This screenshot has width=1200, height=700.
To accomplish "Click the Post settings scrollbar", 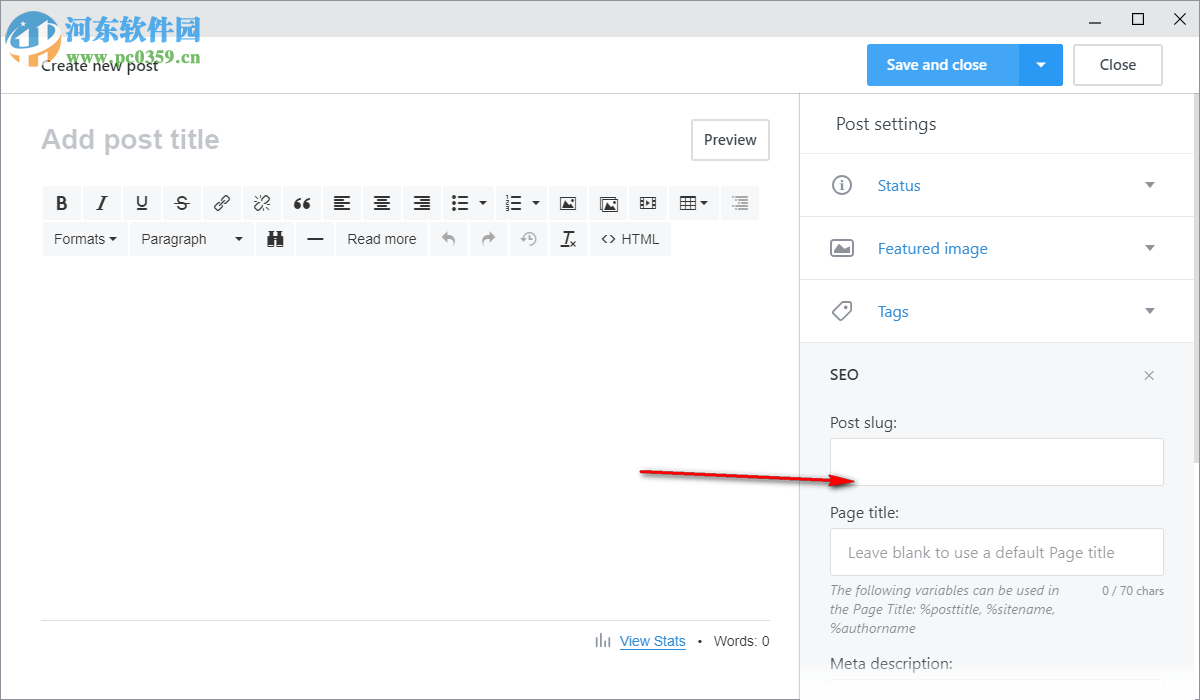I will pos(1195,280).
